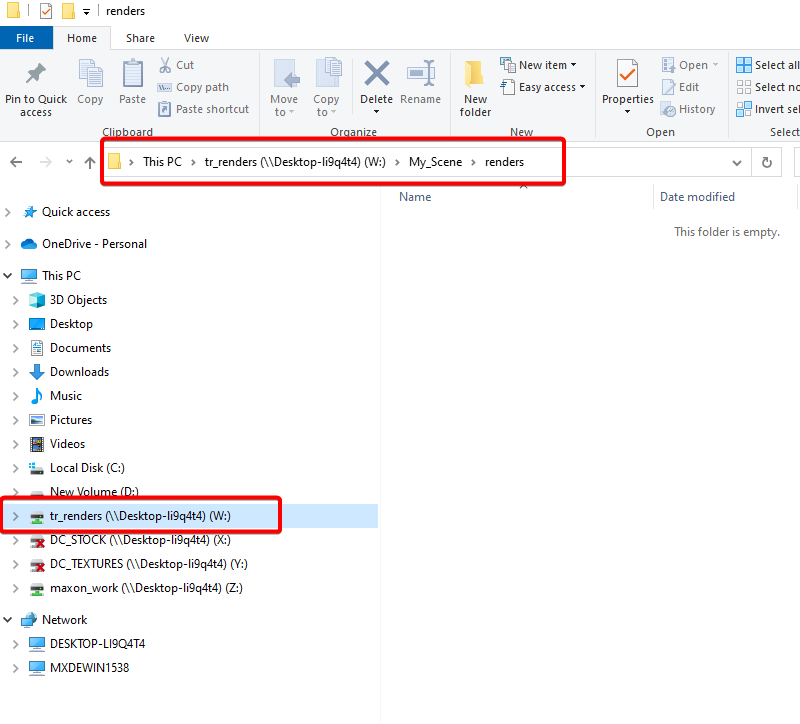The image size is (800, 724).
Task: Click the Up one level arrow
Action: 89,162
